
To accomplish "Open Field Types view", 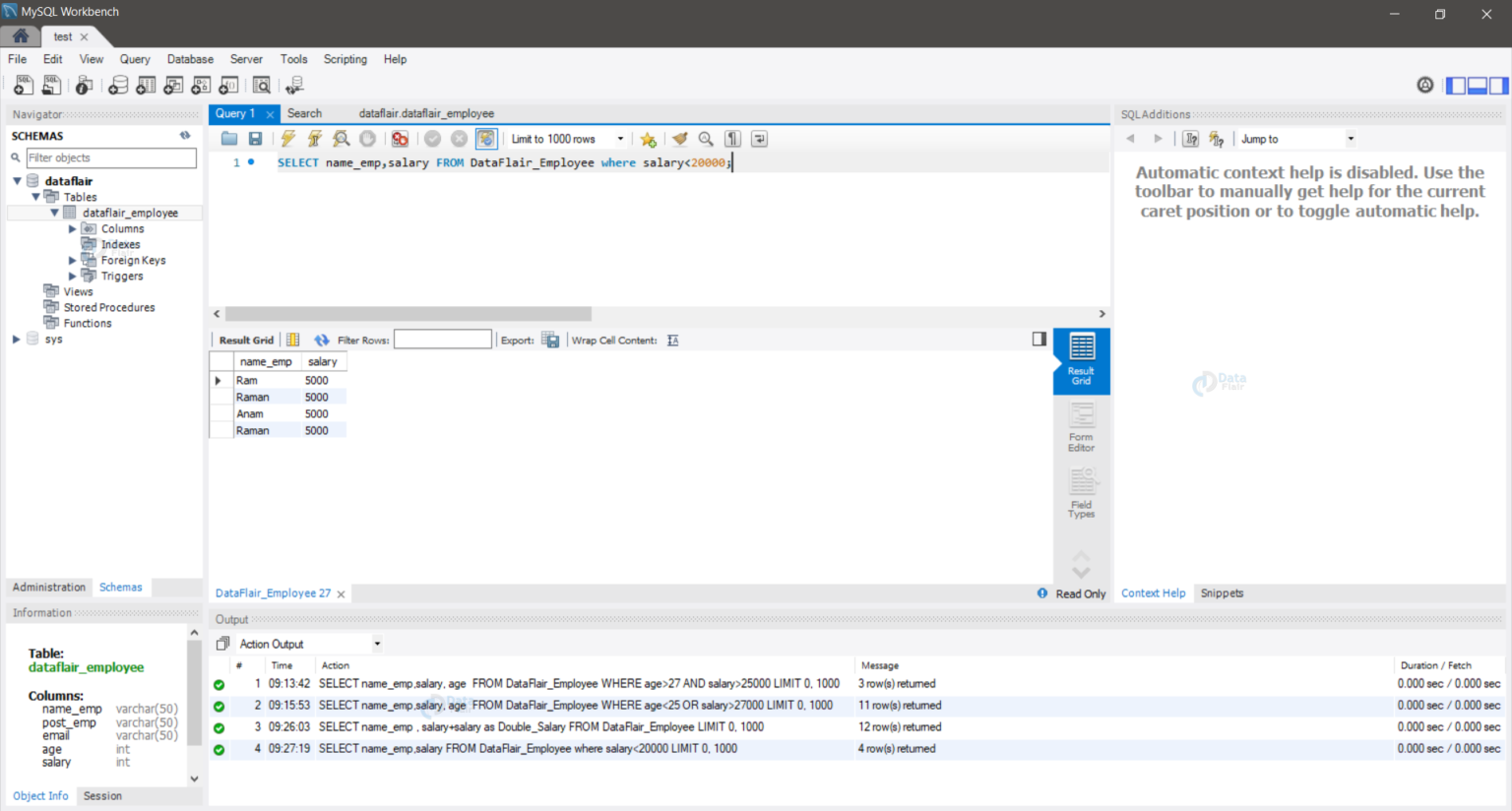I will click(x=1081, y=493).
